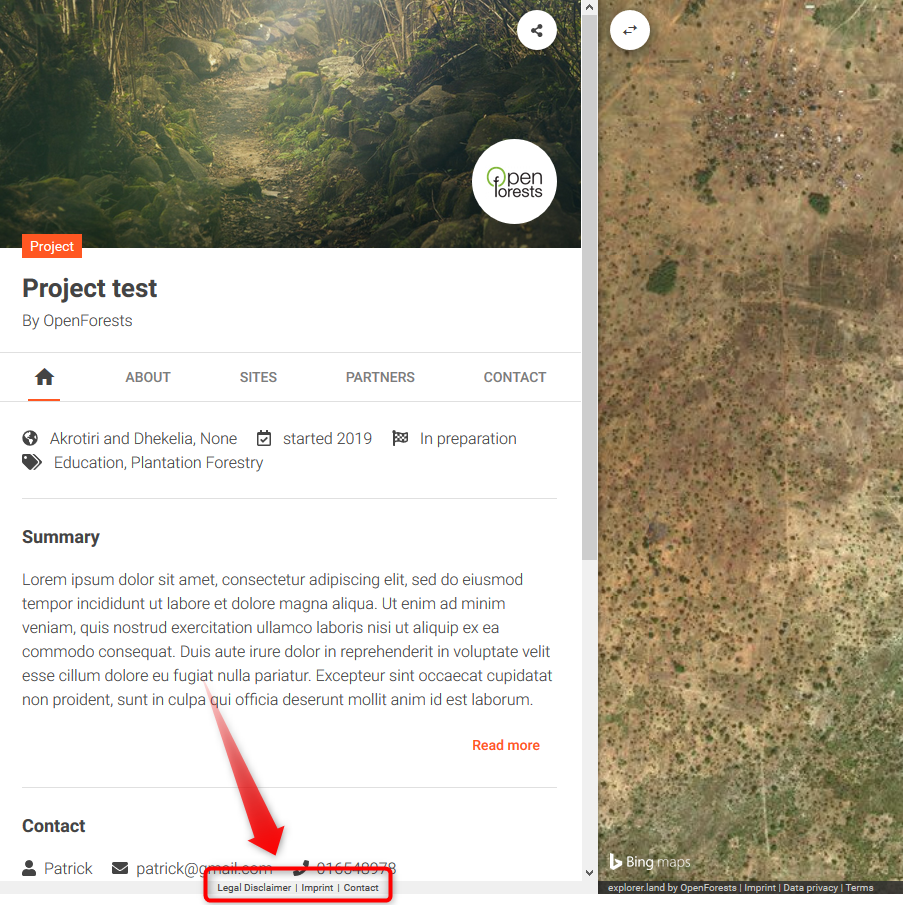The image size is (903, 905).
Task: Click the share icon on header image
Action: (537, 30)
